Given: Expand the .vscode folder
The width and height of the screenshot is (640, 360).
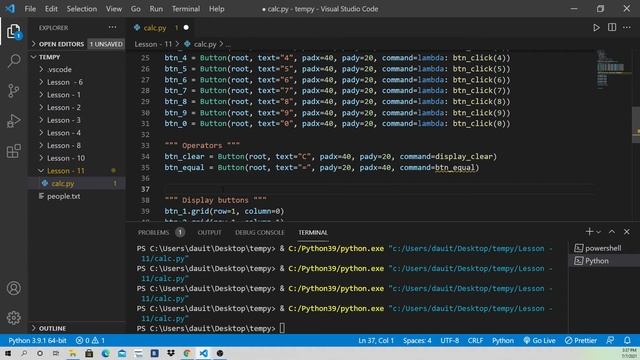Looking at the screenshot, I should point(41,69).
